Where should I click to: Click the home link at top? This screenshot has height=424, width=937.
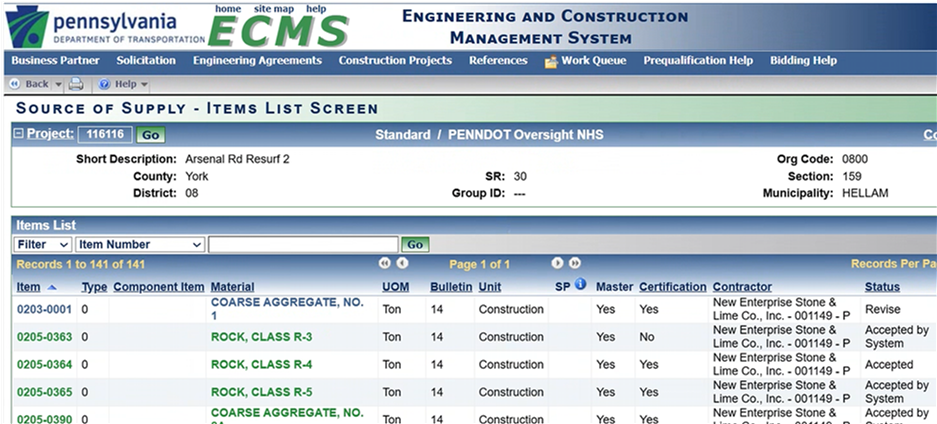pos(228,9)
